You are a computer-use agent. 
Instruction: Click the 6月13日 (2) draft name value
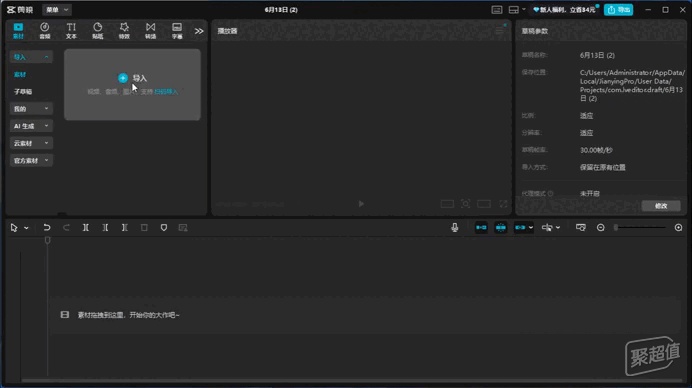point(597,55)
